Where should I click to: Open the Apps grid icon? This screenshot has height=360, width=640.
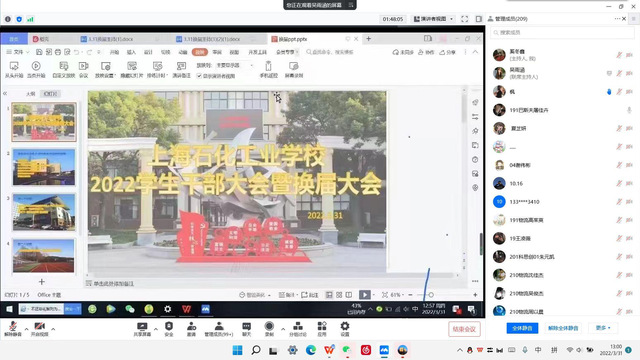322,329
